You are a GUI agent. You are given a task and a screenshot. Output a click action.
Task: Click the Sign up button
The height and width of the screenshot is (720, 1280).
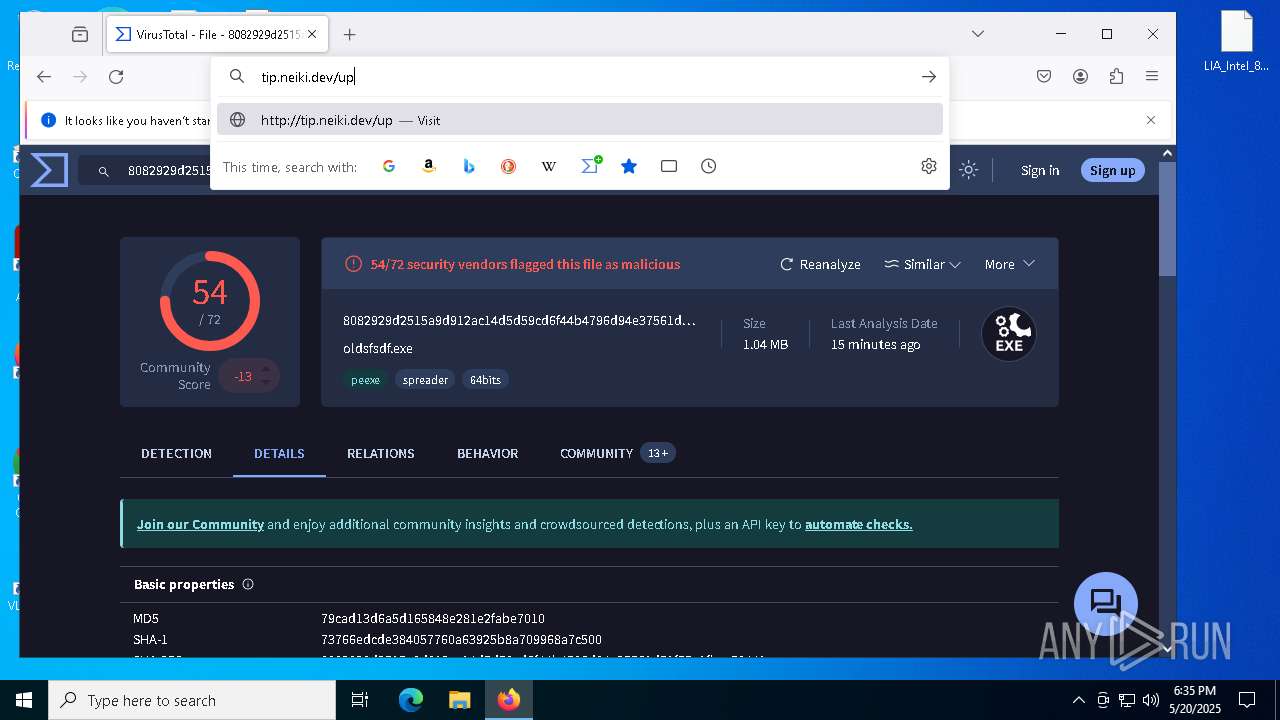point(1113,170)
